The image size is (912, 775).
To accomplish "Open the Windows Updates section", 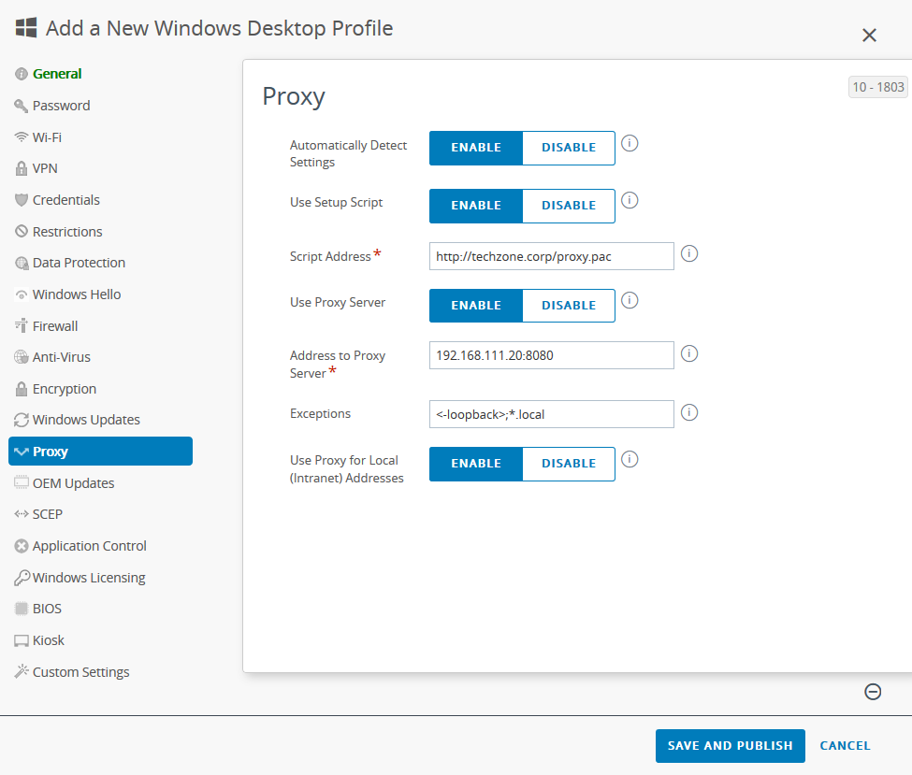I will tap(86, 420).
